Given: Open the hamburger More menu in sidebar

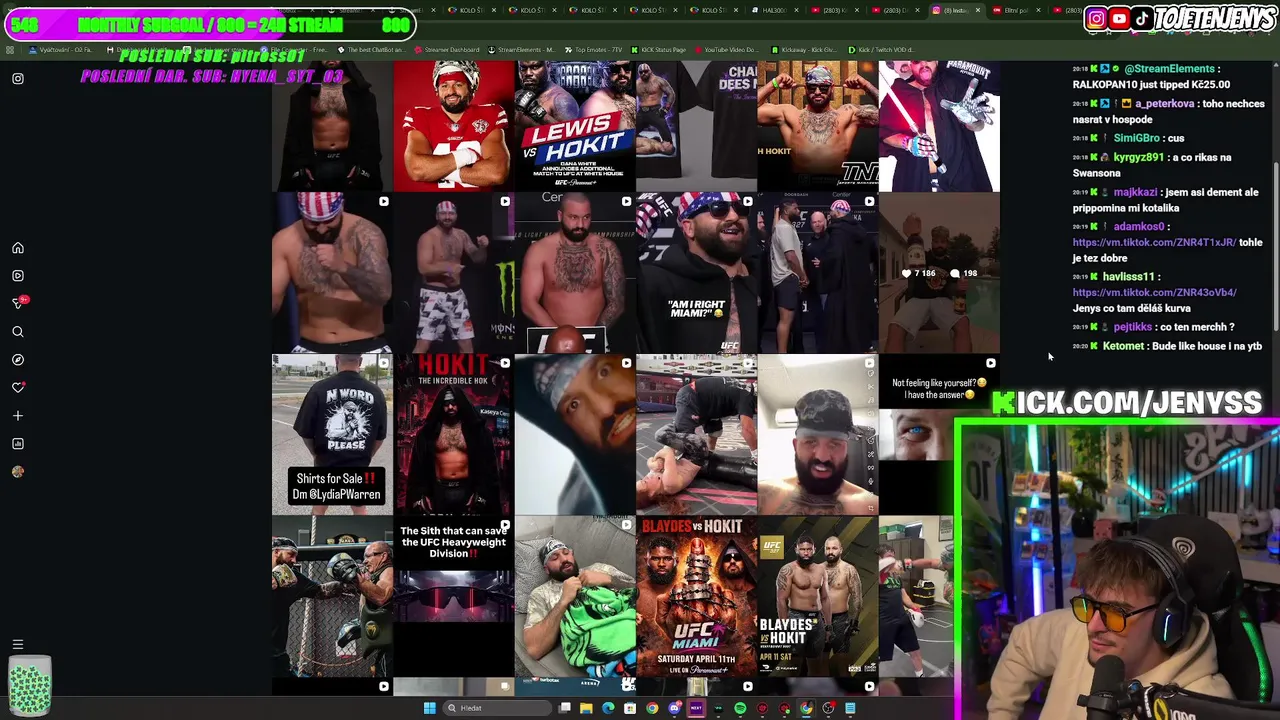Looking at the screenshot, I should [17, 645].
